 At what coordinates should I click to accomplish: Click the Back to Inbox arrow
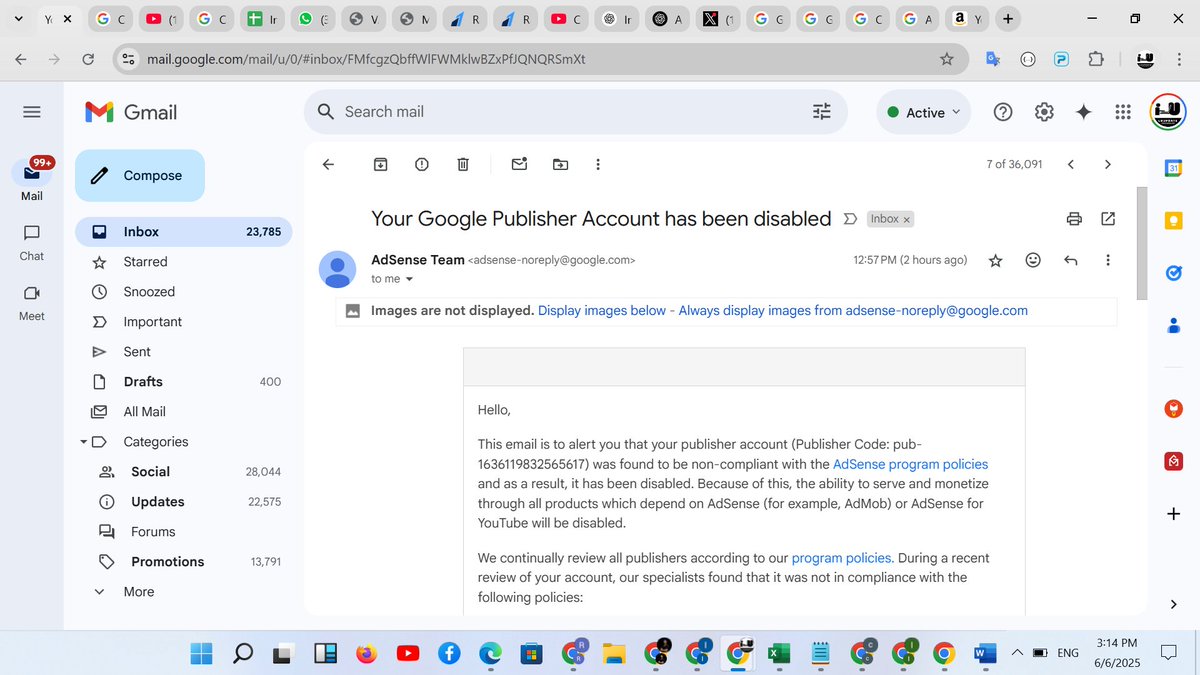(x=328, y=164)
